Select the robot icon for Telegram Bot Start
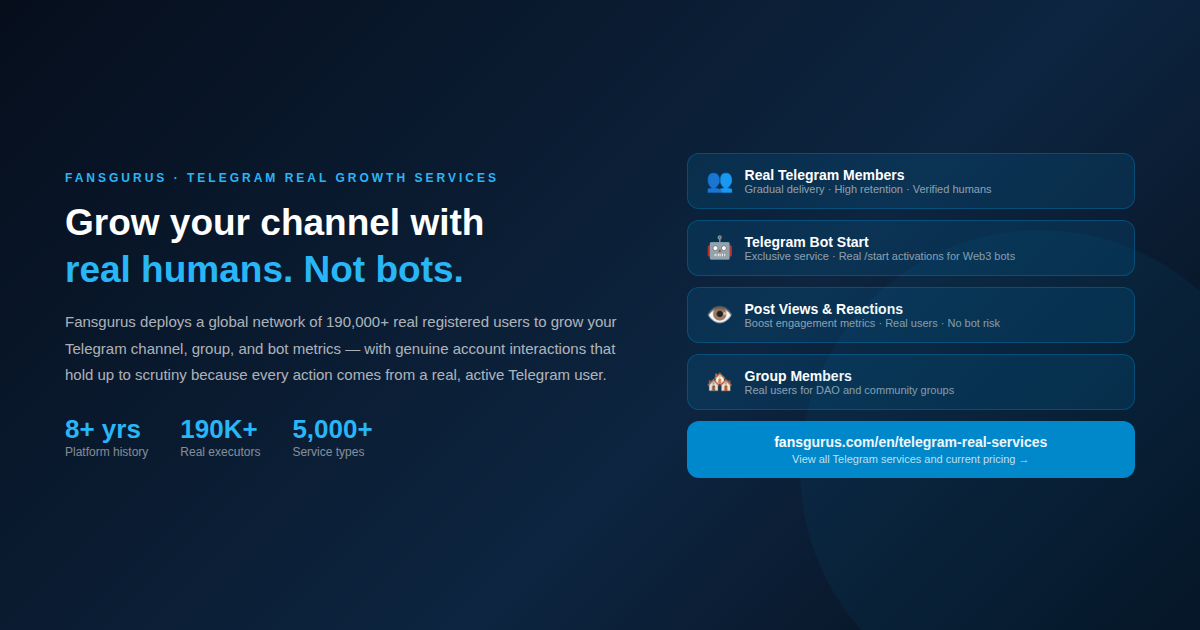The image size is (1200, 630). tap(719, 248)
